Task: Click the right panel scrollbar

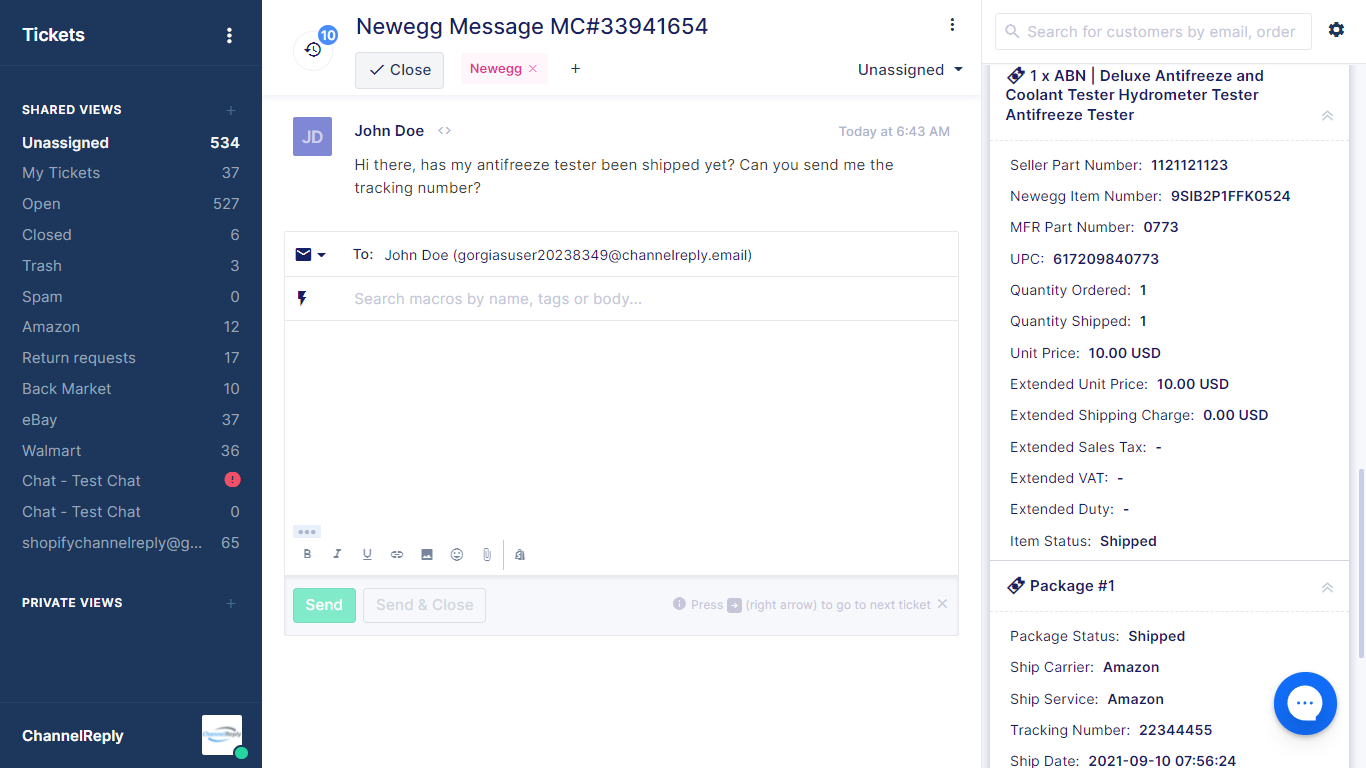Action: (1360, 563)
